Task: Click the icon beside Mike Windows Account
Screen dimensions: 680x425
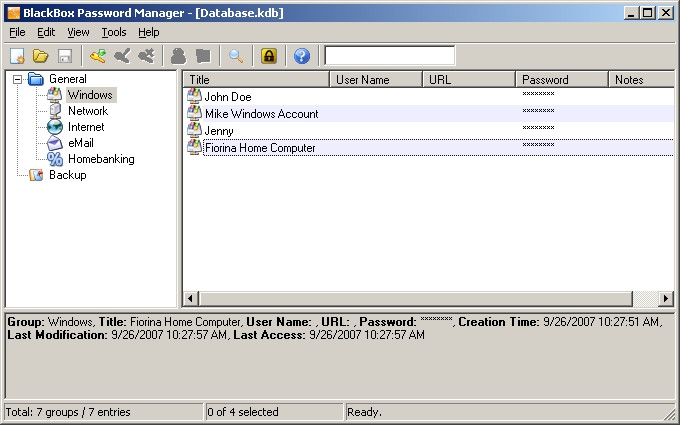Action: [x=194, y=113]
